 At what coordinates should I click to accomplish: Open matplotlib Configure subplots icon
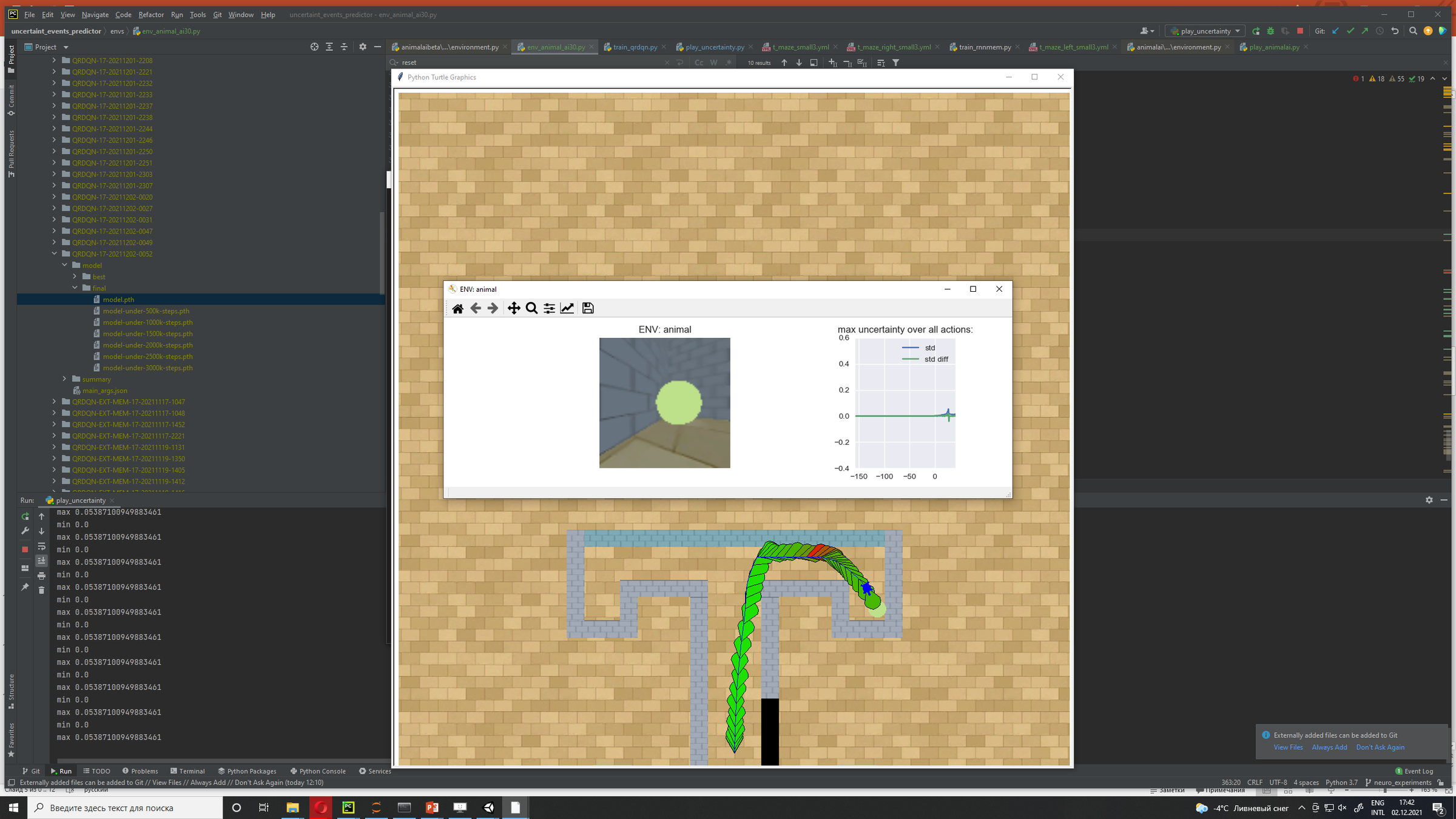coord(549,308)
